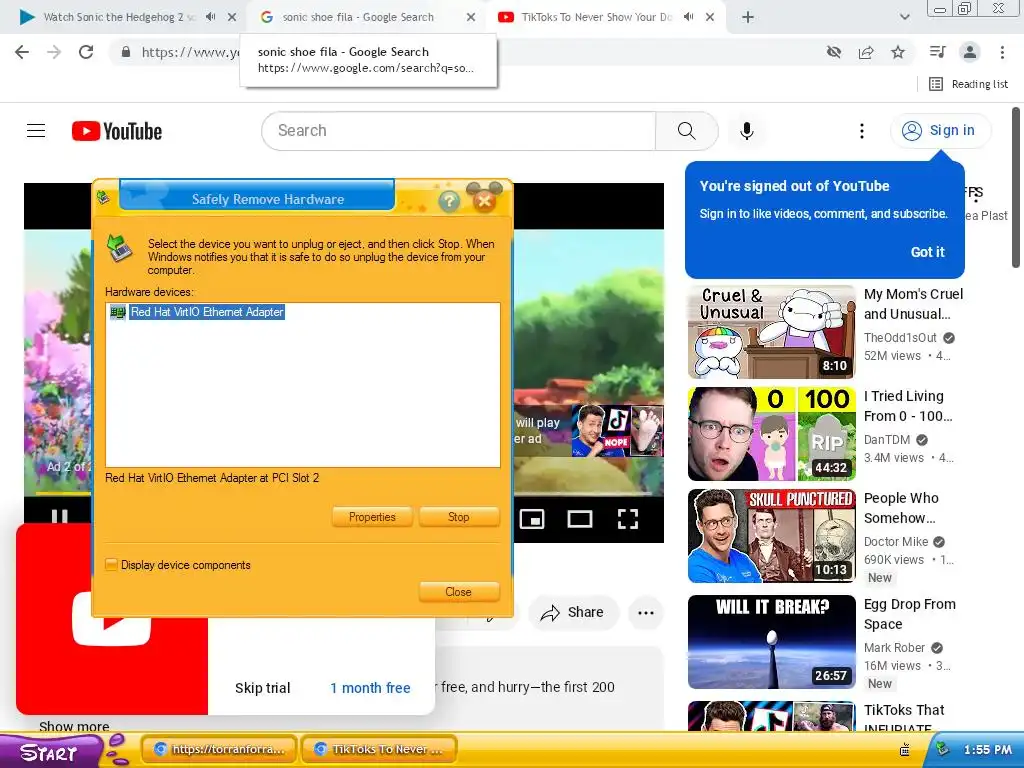The image size is (1024, 768).
Task: Switch video to theater mode
Action: coord(580,519)
